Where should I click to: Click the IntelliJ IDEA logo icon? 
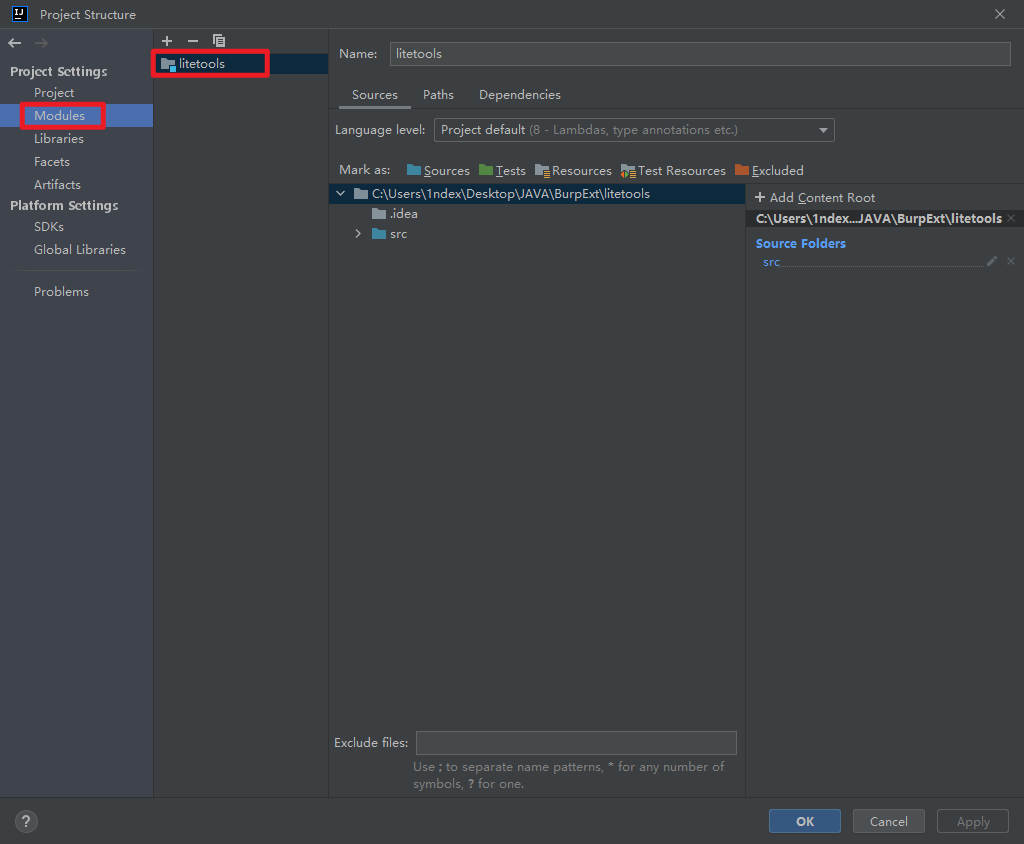pyautogui.click(x=20, y=14)
